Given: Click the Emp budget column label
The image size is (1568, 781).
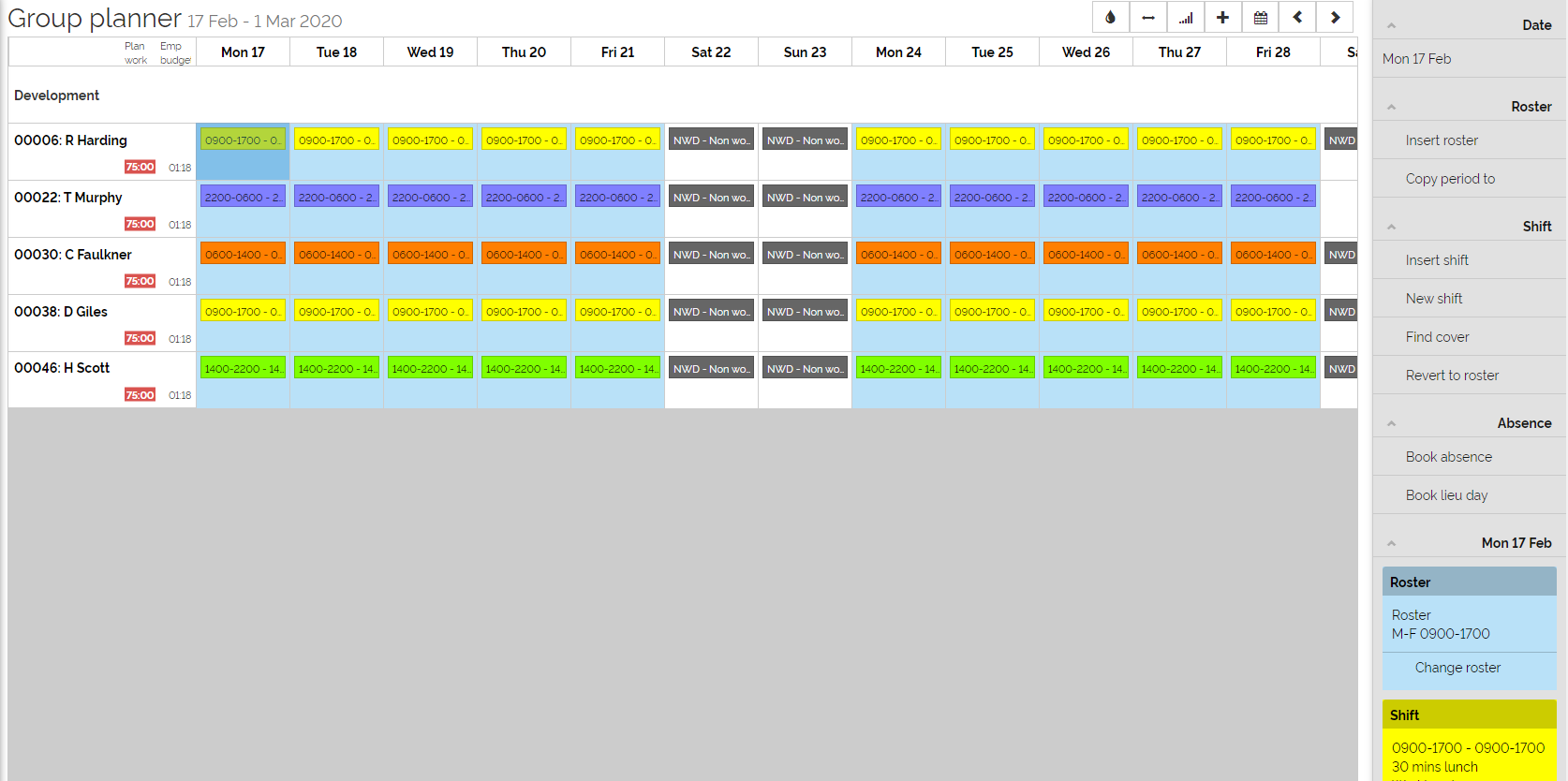Looking at the screenshot, I should click(175, 53).
